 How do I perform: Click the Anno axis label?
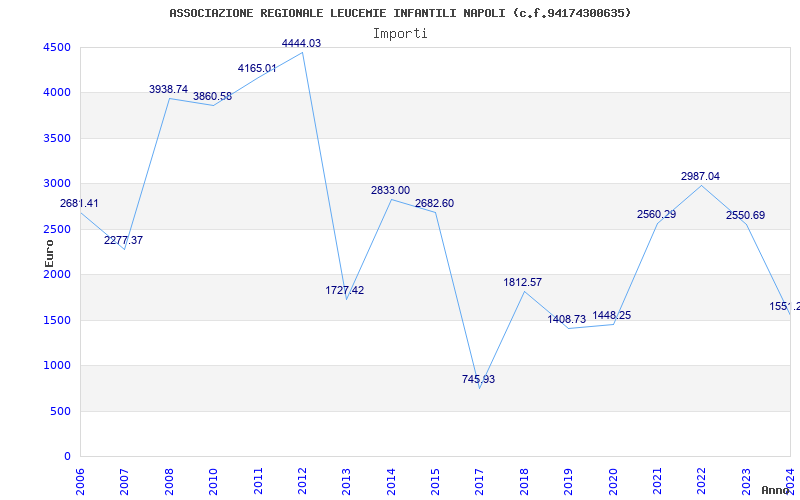[x=774, y=490]
